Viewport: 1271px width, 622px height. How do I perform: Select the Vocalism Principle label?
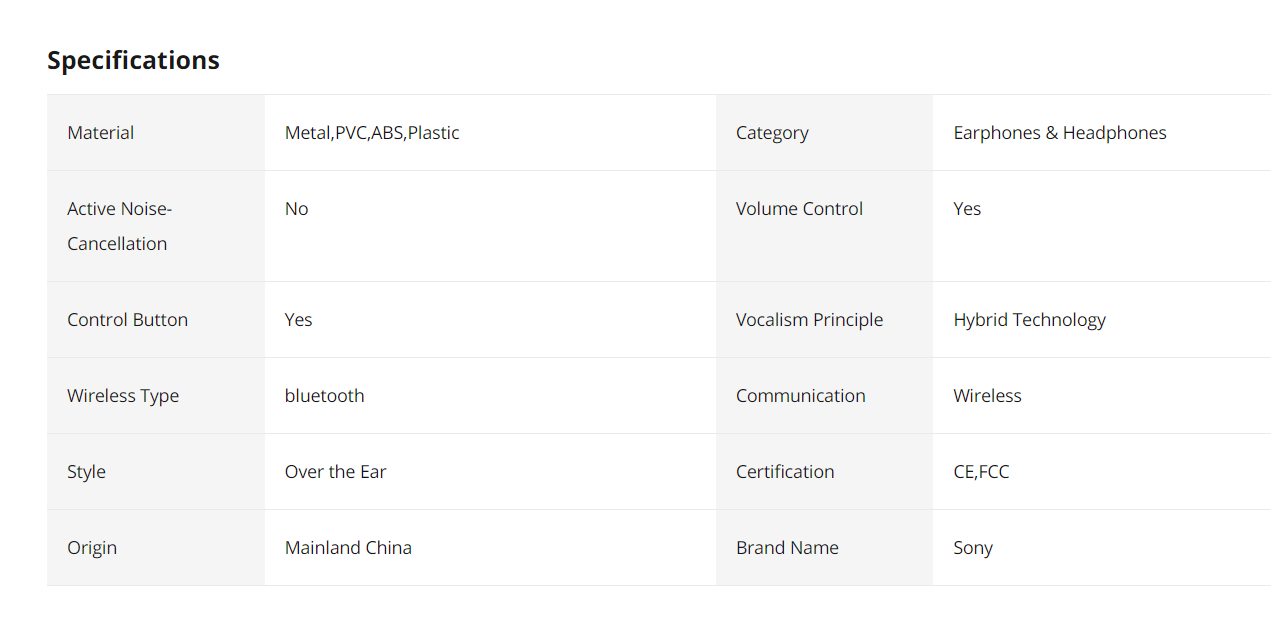[x=809, y=320]
